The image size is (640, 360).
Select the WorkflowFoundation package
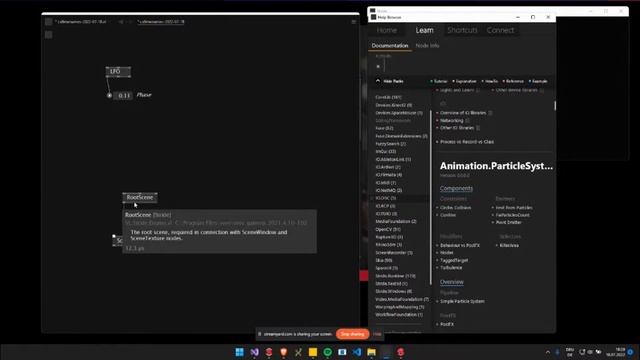pos(399,315)
